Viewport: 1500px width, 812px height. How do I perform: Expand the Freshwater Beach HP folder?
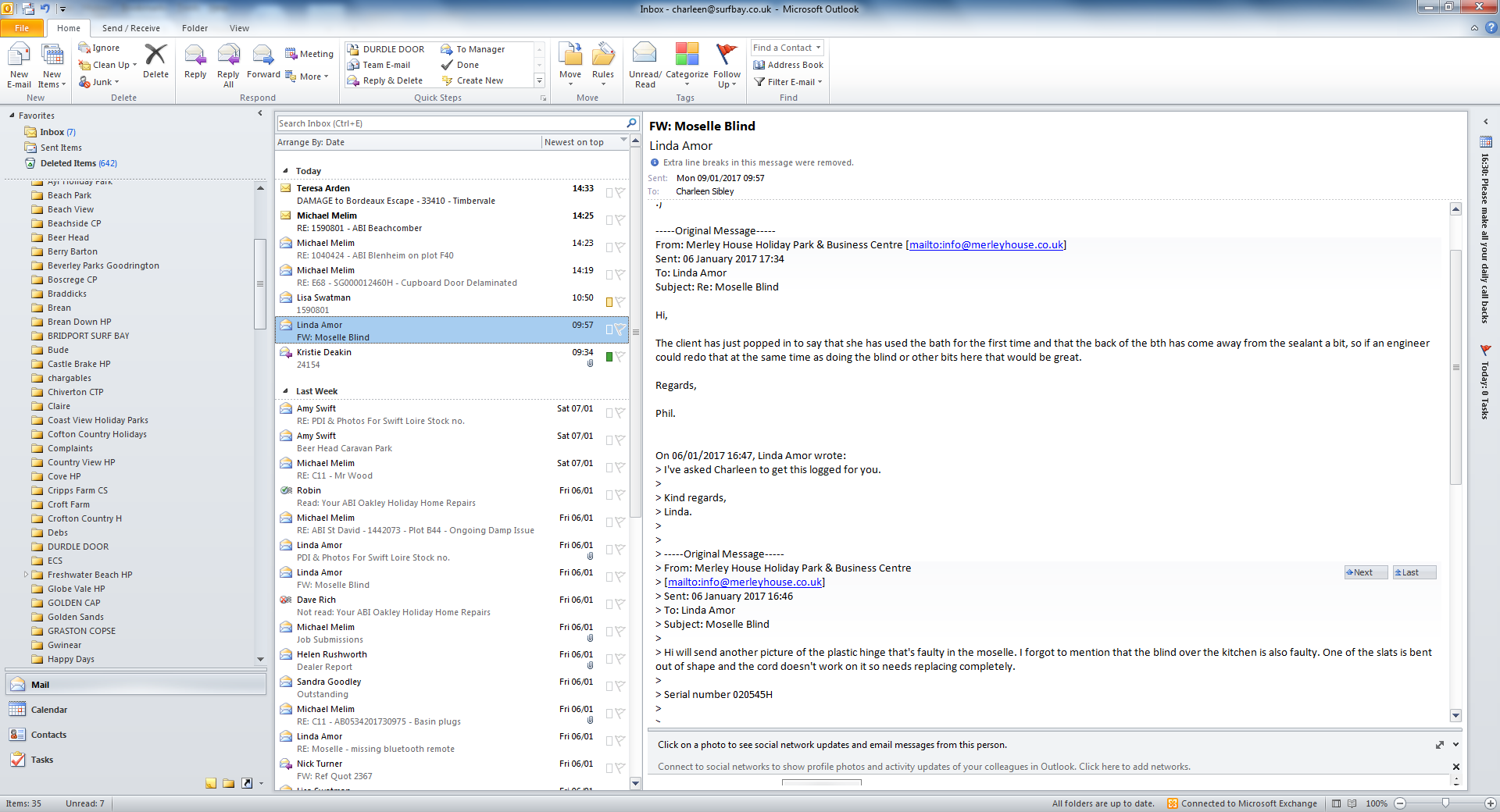pos(26,575)
